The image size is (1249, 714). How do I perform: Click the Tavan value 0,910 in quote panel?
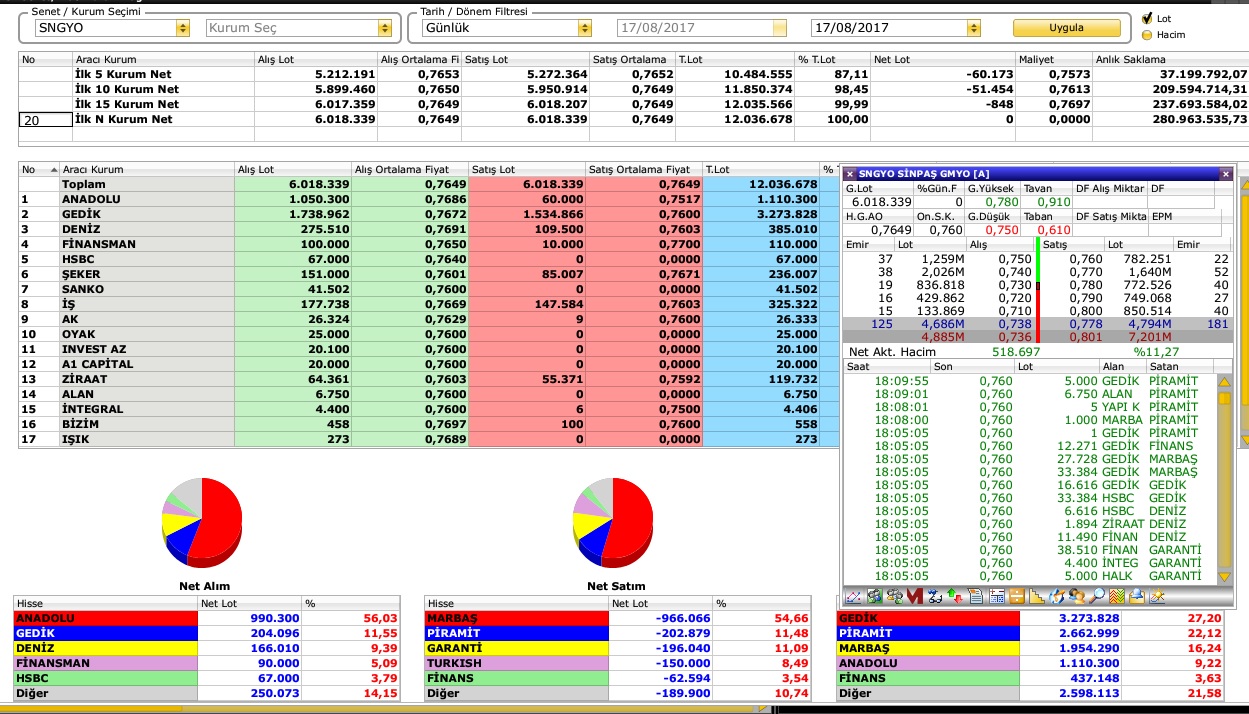(1054, 202)
